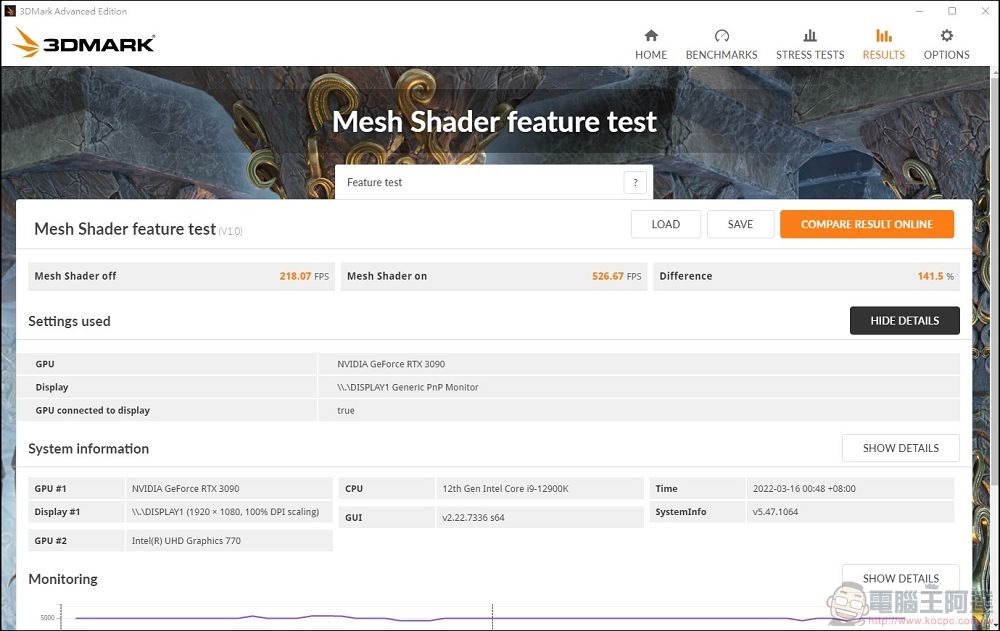
Task: Click the 3DMark title bar app icon
Action: coord(11,11)
